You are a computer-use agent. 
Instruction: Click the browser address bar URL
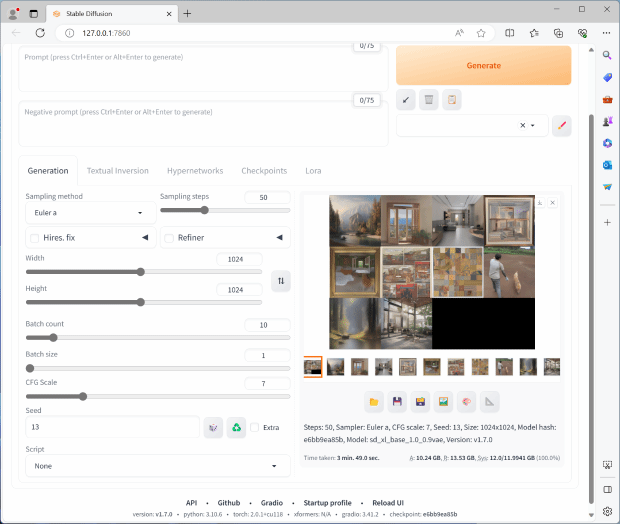click(x=106, y=33)
